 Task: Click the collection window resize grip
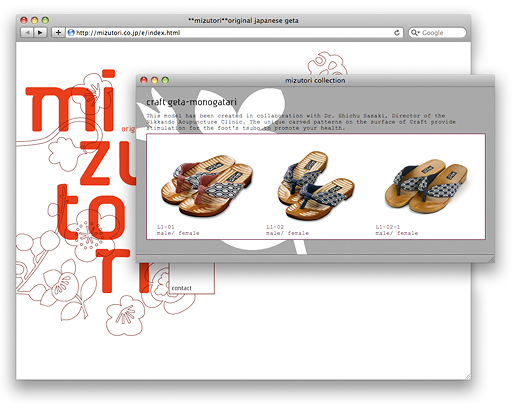[492, 260]
